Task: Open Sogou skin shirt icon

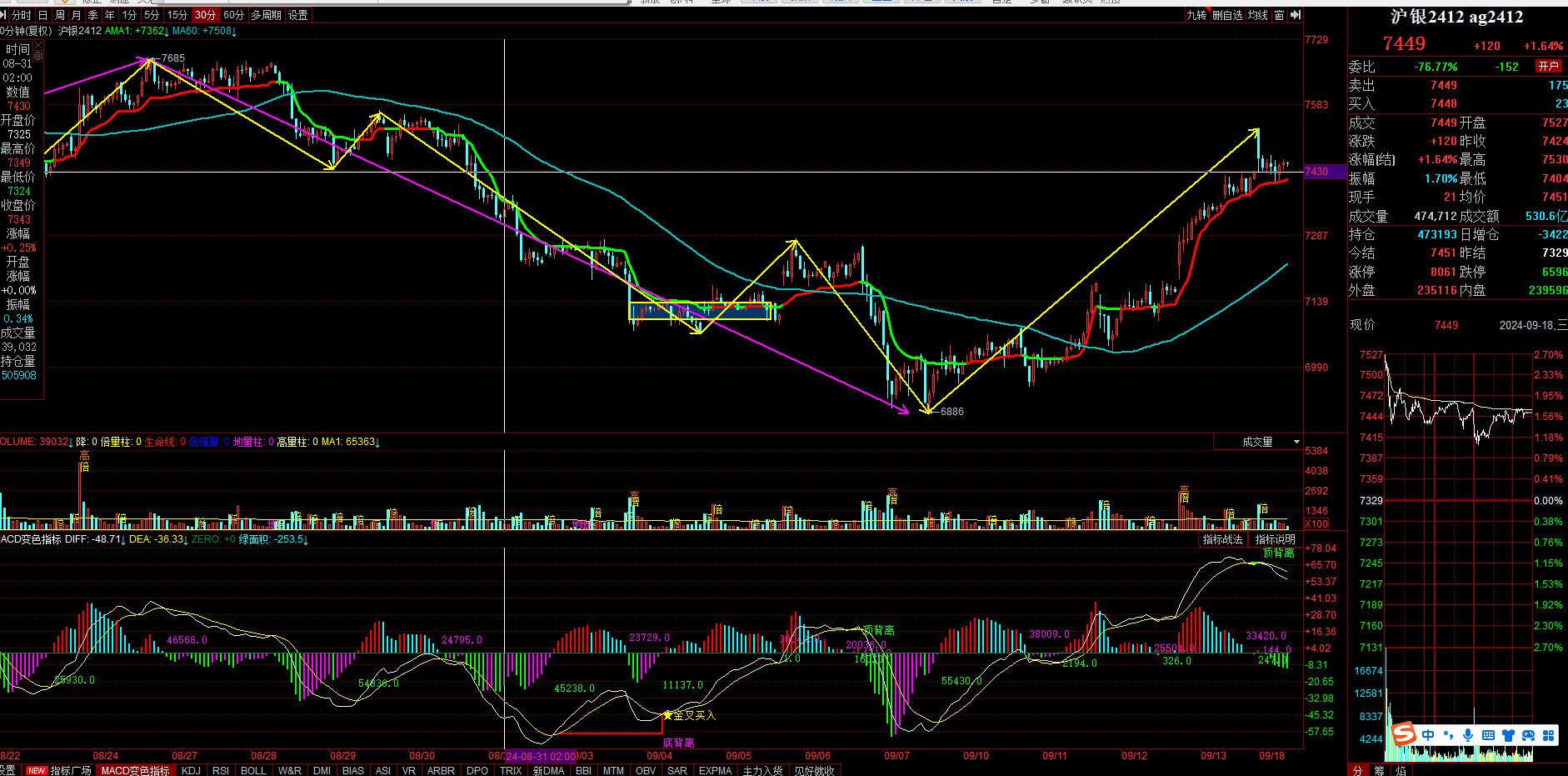Action: pos(1508,735)
